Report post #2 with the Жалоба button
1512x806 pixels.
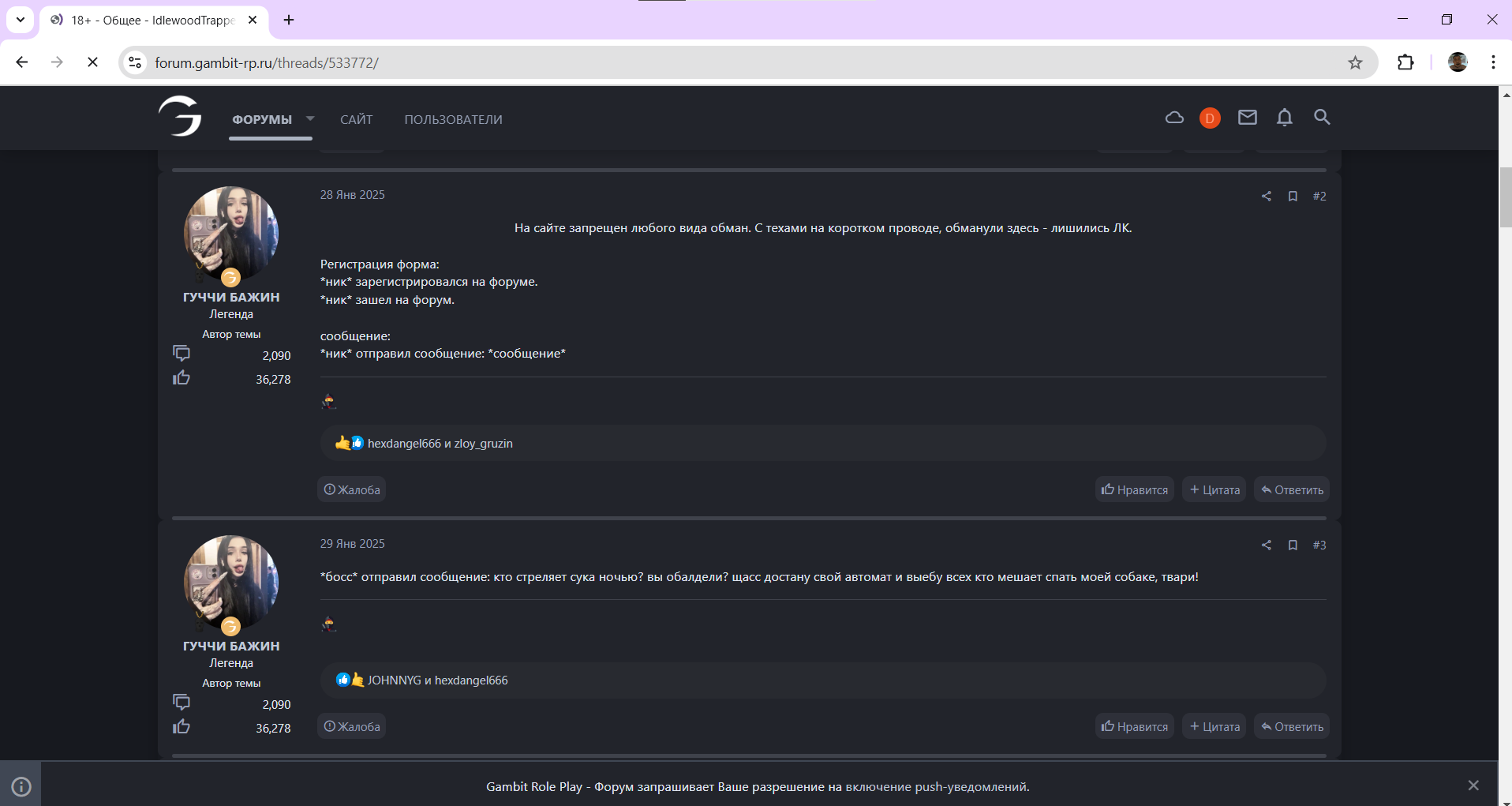(x=352, y=489)
